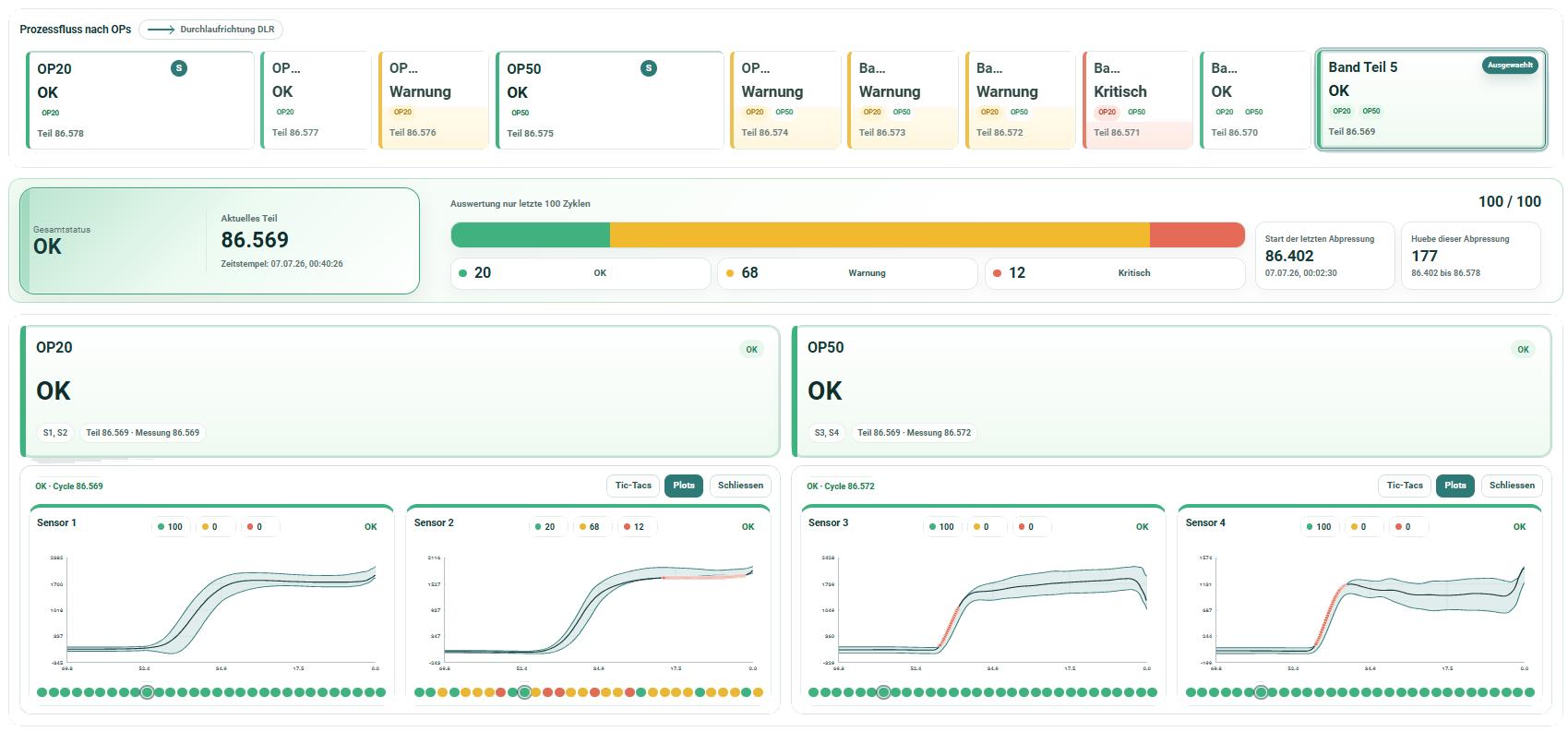Viewport: 1568px width, 732px height.
Task: Click the OK status badge in OP20 panel header
Action: (x=752, y=350)
